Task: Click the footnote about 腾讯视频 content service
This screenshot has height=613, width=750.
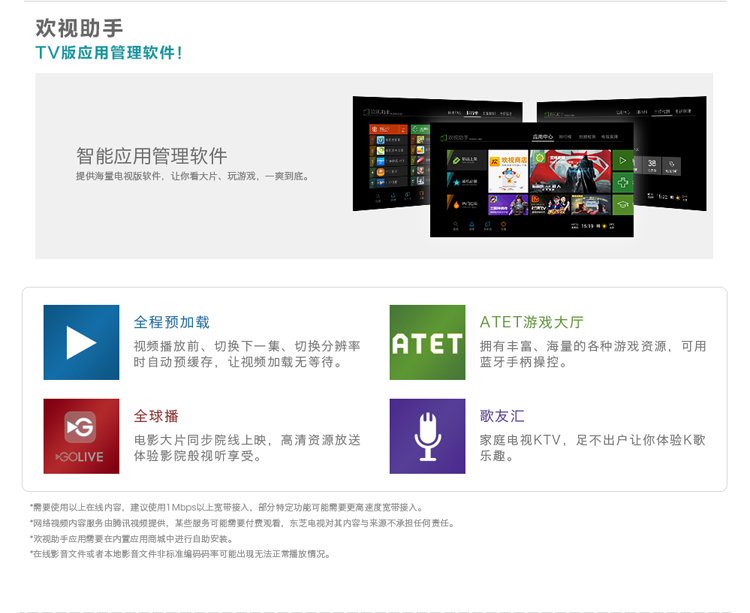Action: click(242, 523)
